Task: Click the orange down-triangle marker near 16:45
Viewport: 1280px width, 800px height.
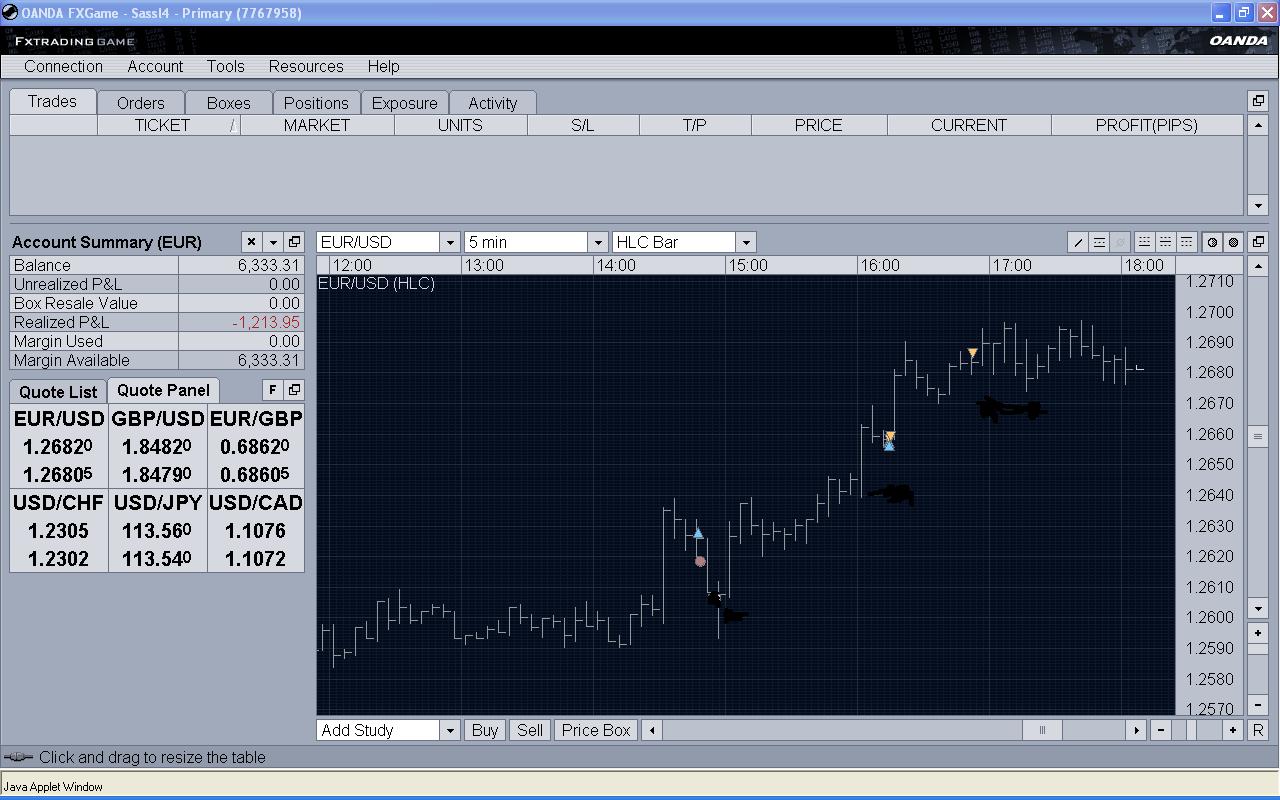Action: pos(972,353)
